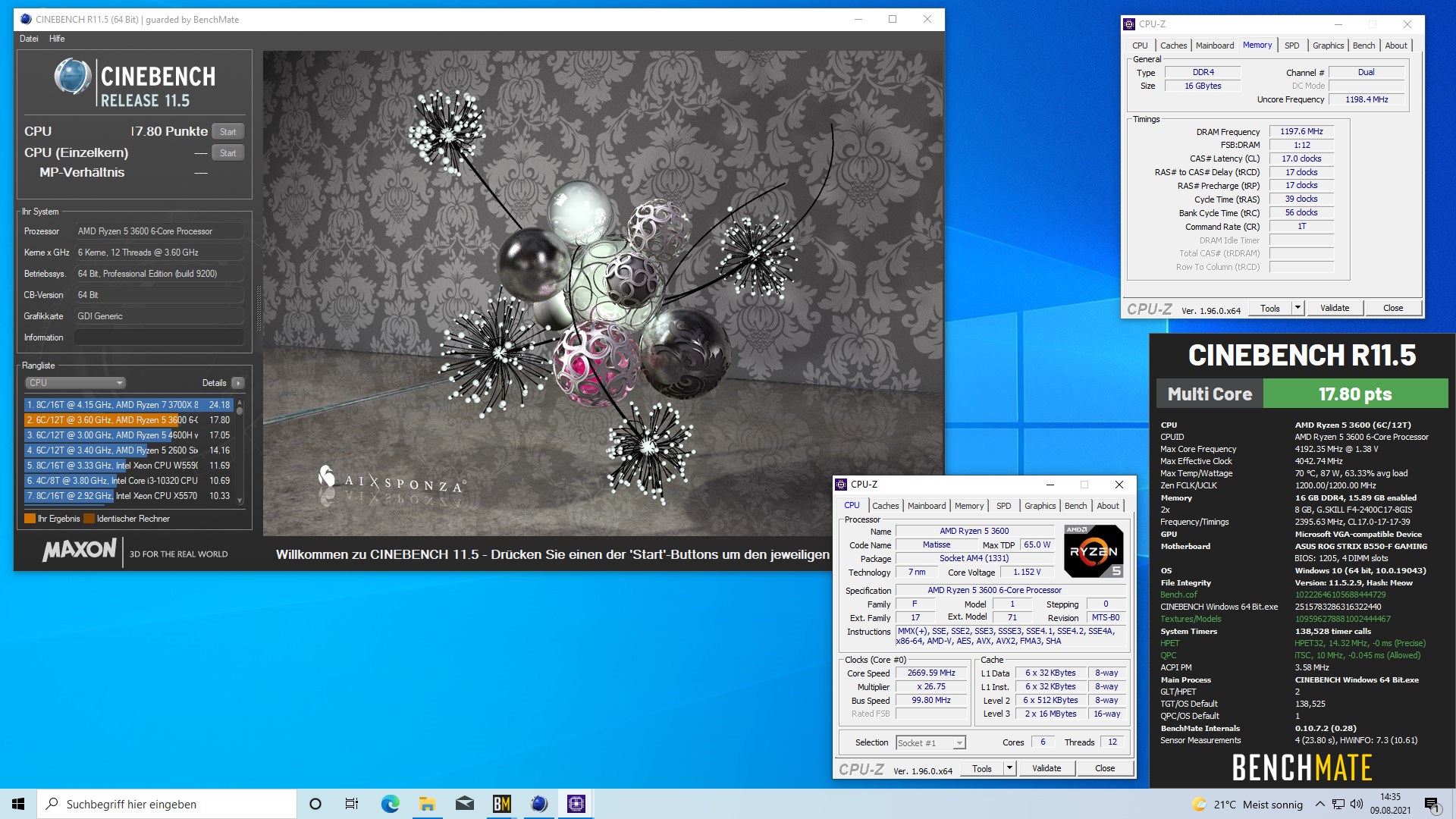
Task: Click Tools button in lower CPU-Z window
Action: point(982,769)
